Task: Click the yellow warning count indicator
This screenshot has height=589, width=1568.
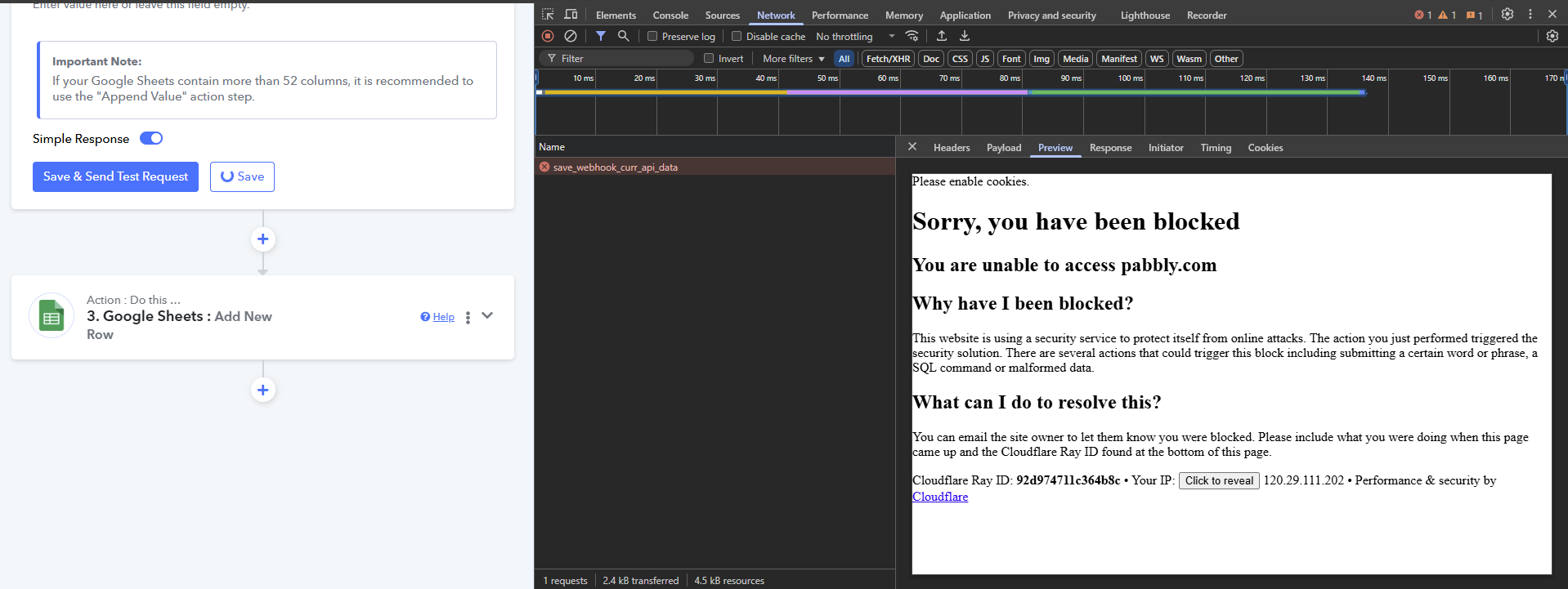Action: [1447, 16]
